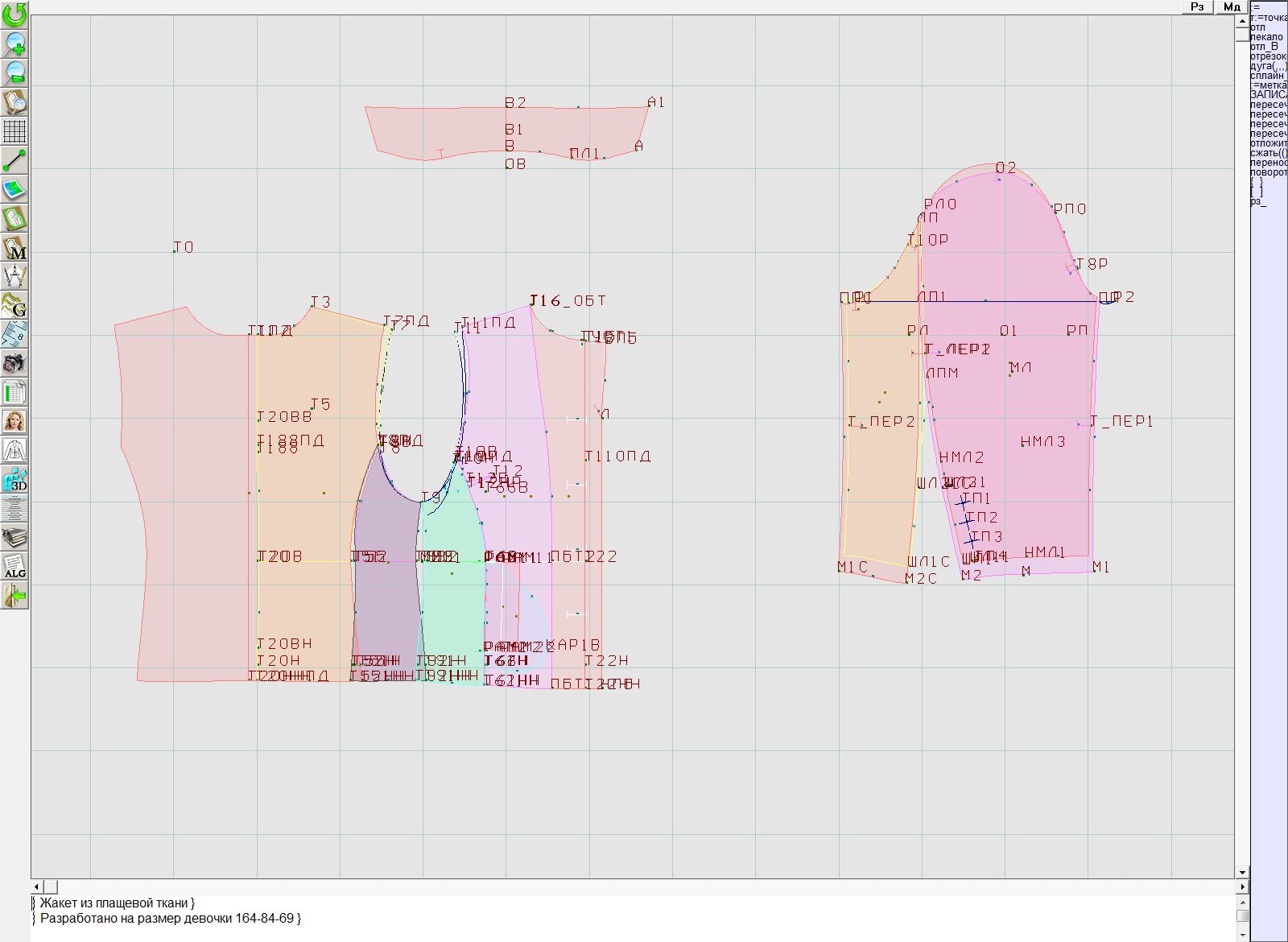Zoom out with the minus magnifier
Viewport: 1288px width, 942px height.
pos(14,72)
